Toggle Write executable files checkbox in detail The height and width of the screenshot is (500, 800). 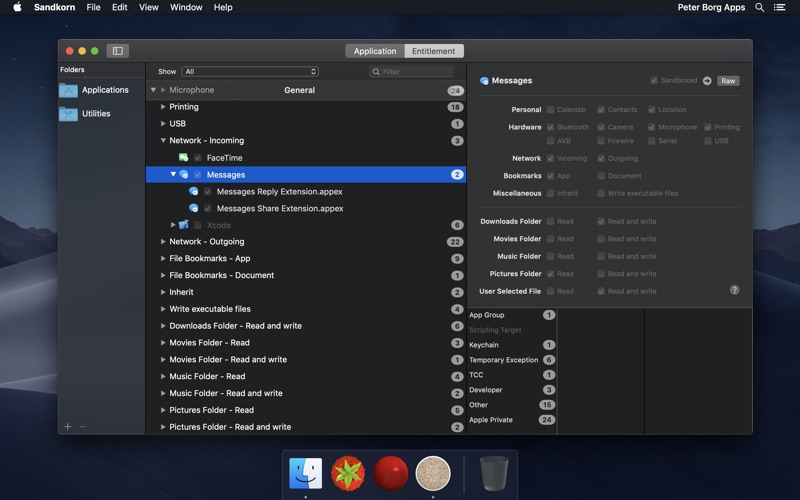601,193
